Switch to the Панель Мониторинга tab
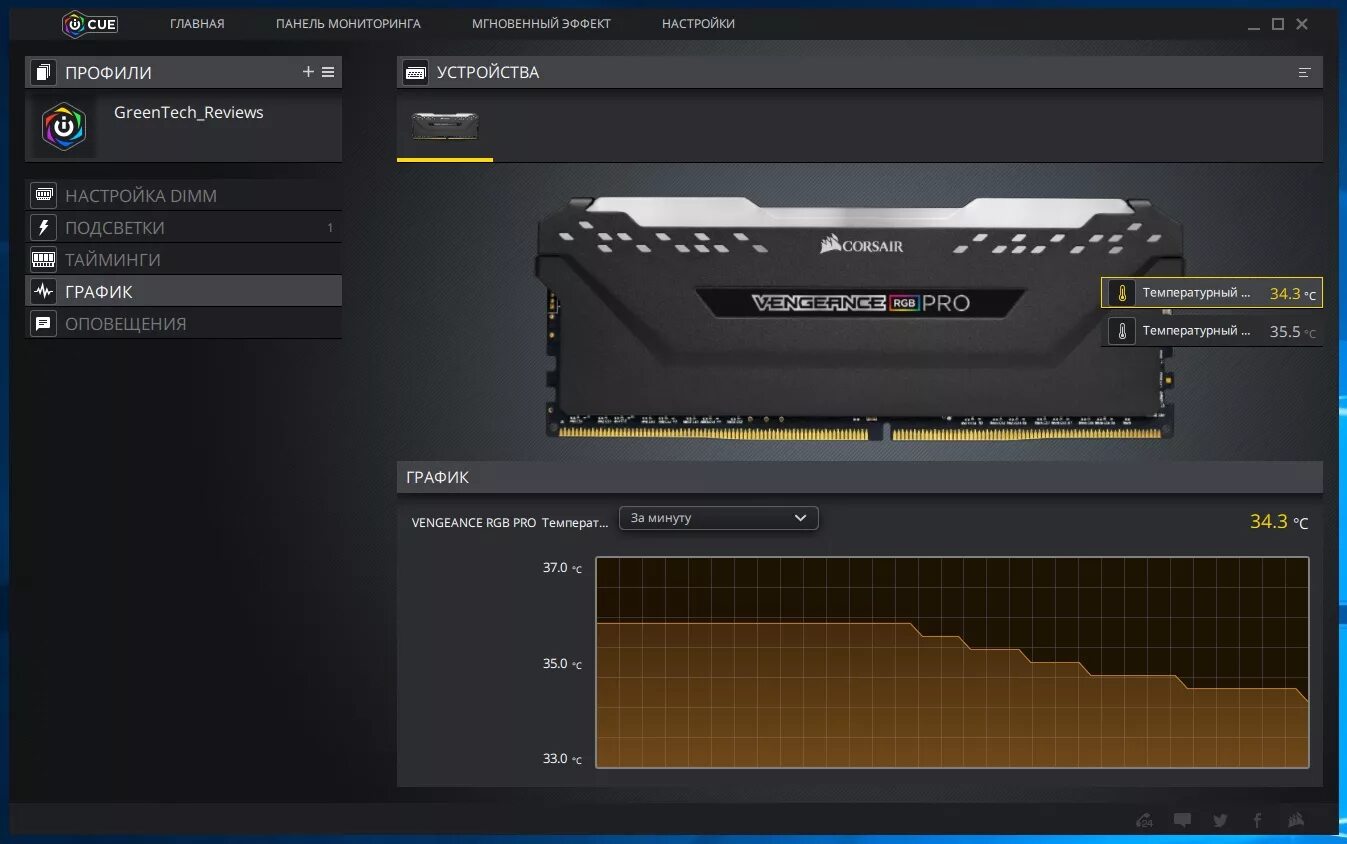 (x=347, y=22)
